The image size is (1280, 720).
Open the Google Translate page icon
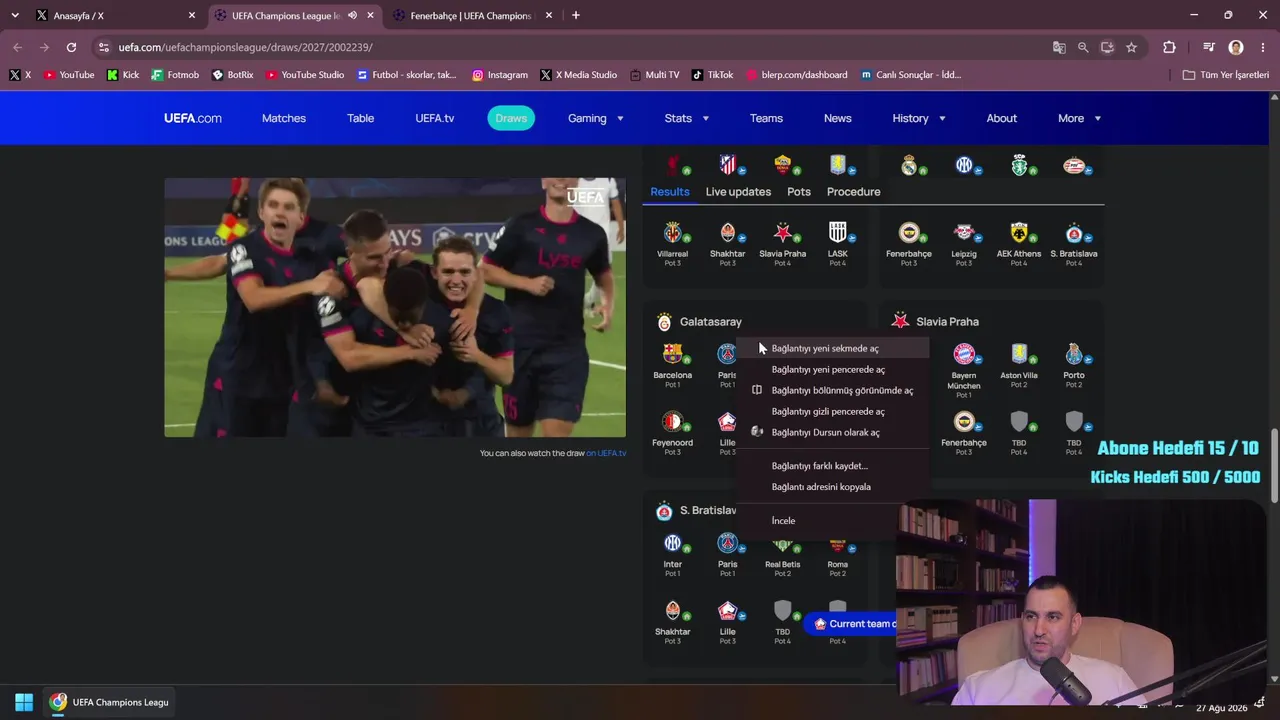(x=1059, y=47)
